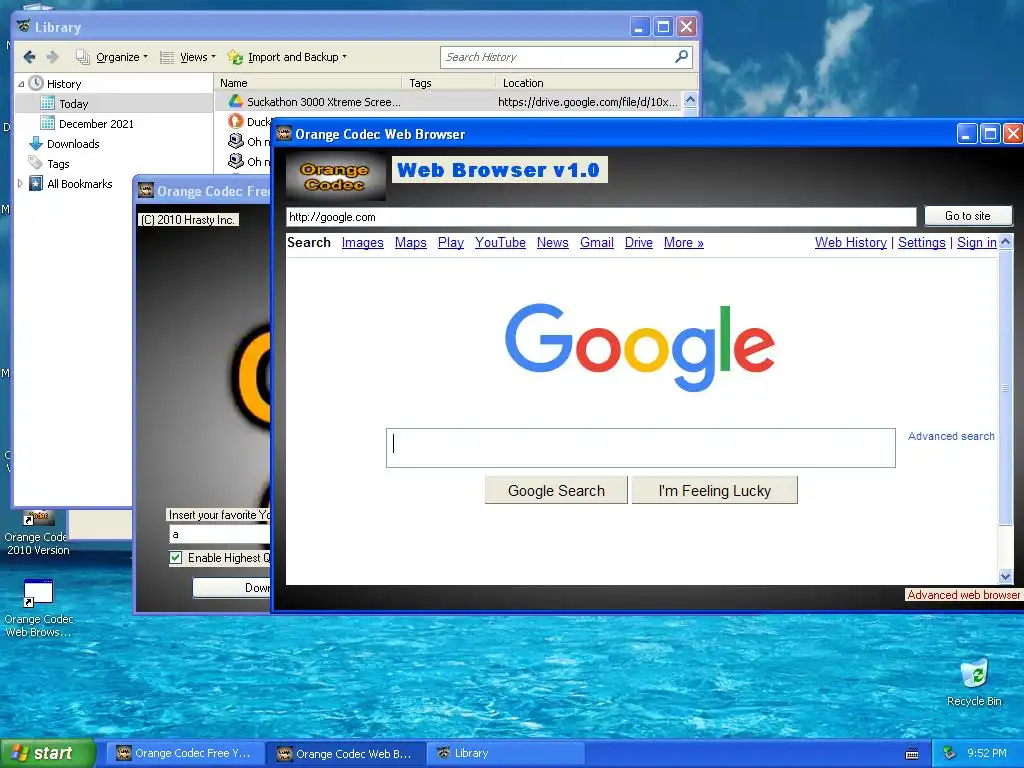Click the Back arrow in Library window
1024x768 pixels.
pyautogui.click(x=29, y=57)
